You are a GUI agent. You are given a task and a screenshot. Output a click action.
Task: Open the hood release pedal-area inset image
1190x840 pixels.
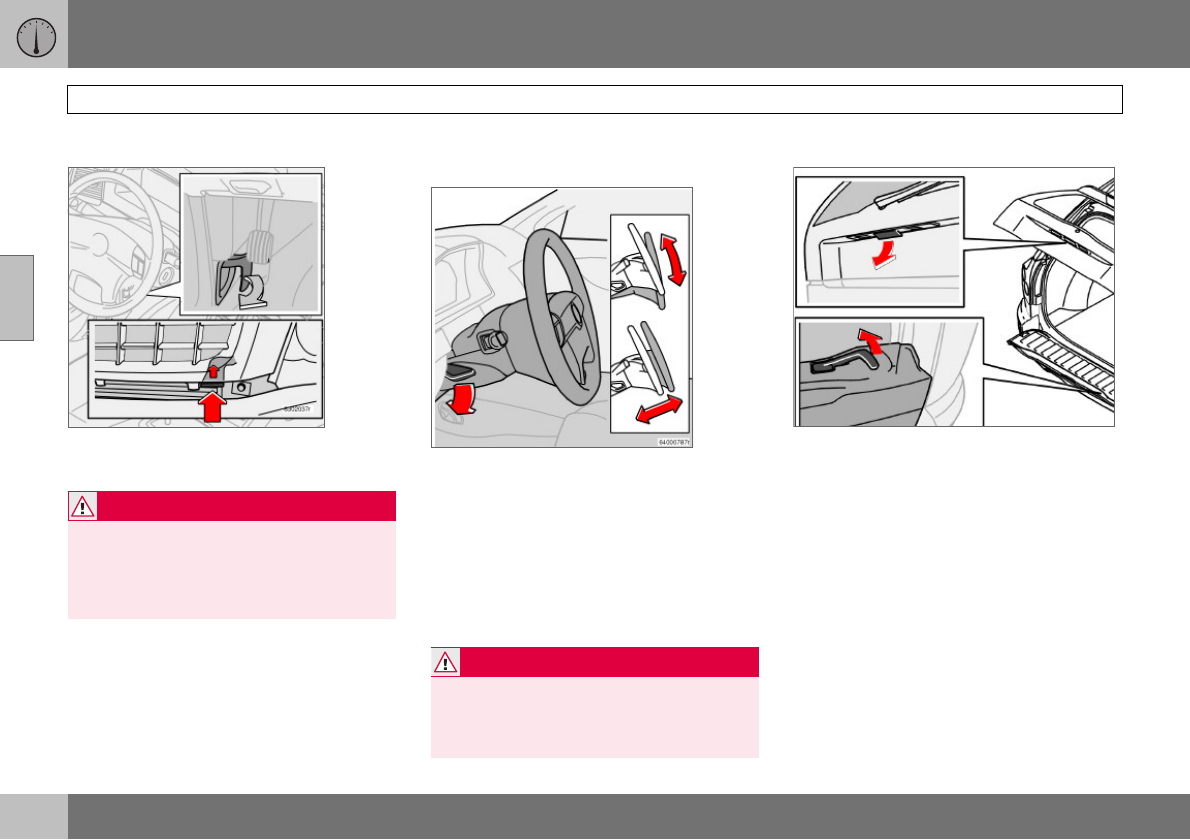pos(251,244)
